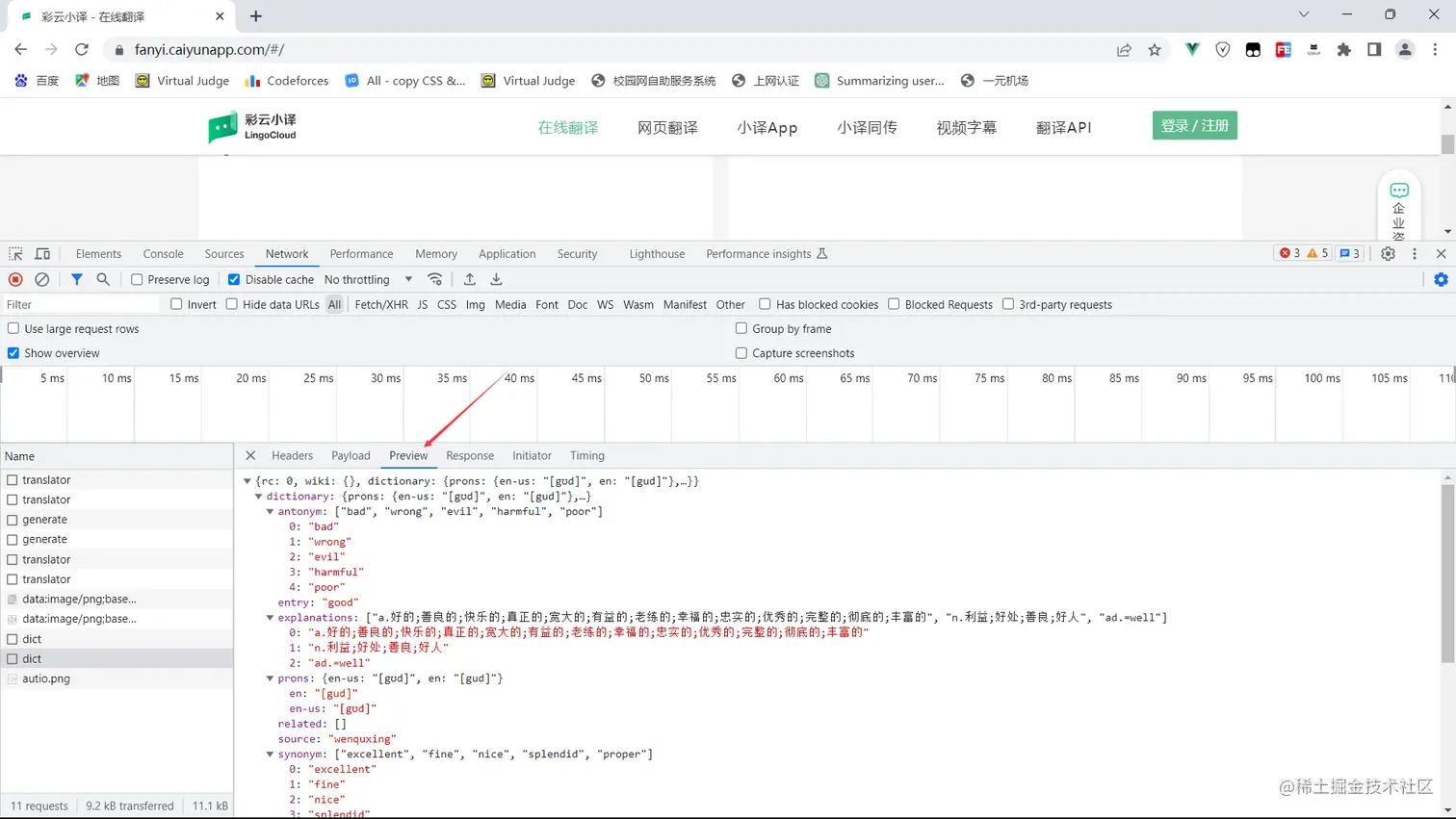Select the autio.png request row
Viewport: 1456px width, 819px height.
pyautogui.click(x=117, y=678)
